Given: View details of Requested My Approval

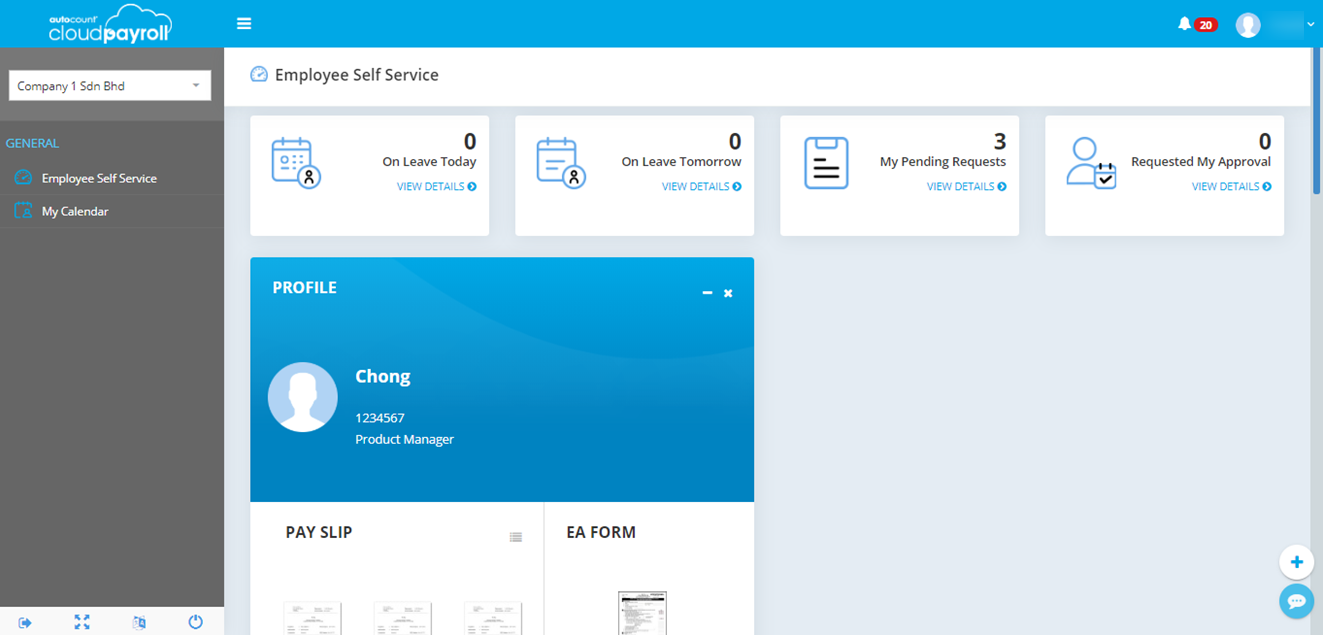Looking at the screenshot, I should (x=1231, y=187).
